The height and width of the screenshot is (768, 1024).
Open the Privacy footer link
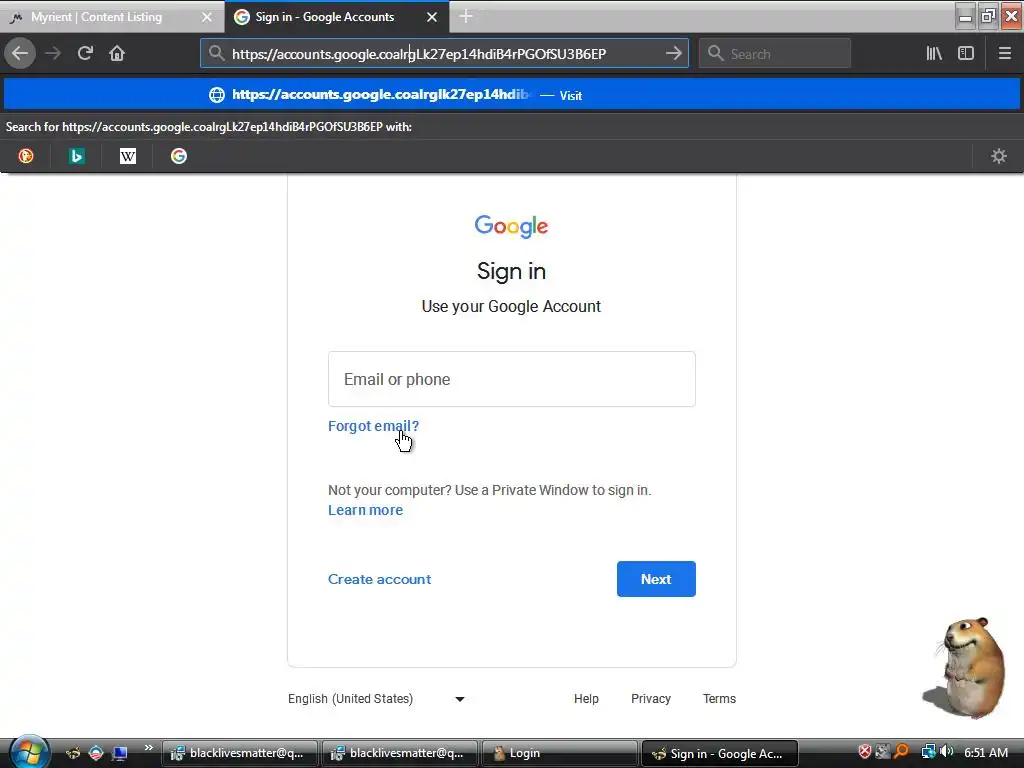(x=650, y=699)
